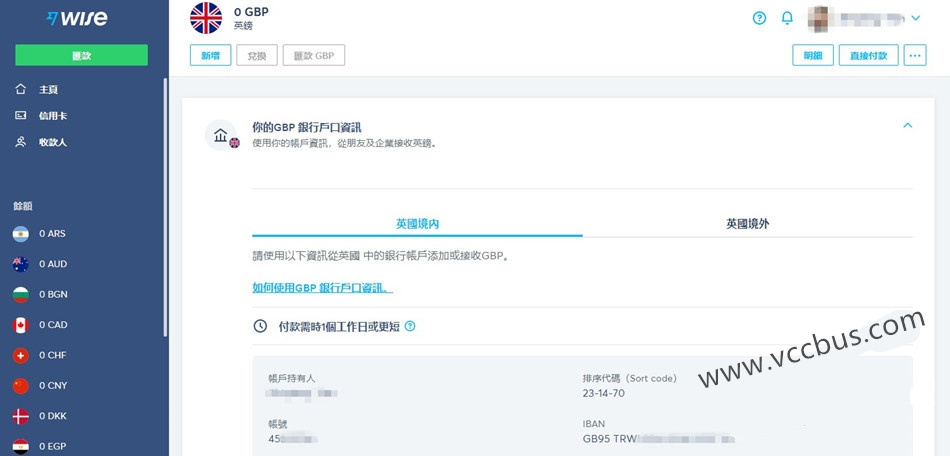Click info icon beside 付款需時1個工作日或更短
950x456 pixels.
(410, 326)
